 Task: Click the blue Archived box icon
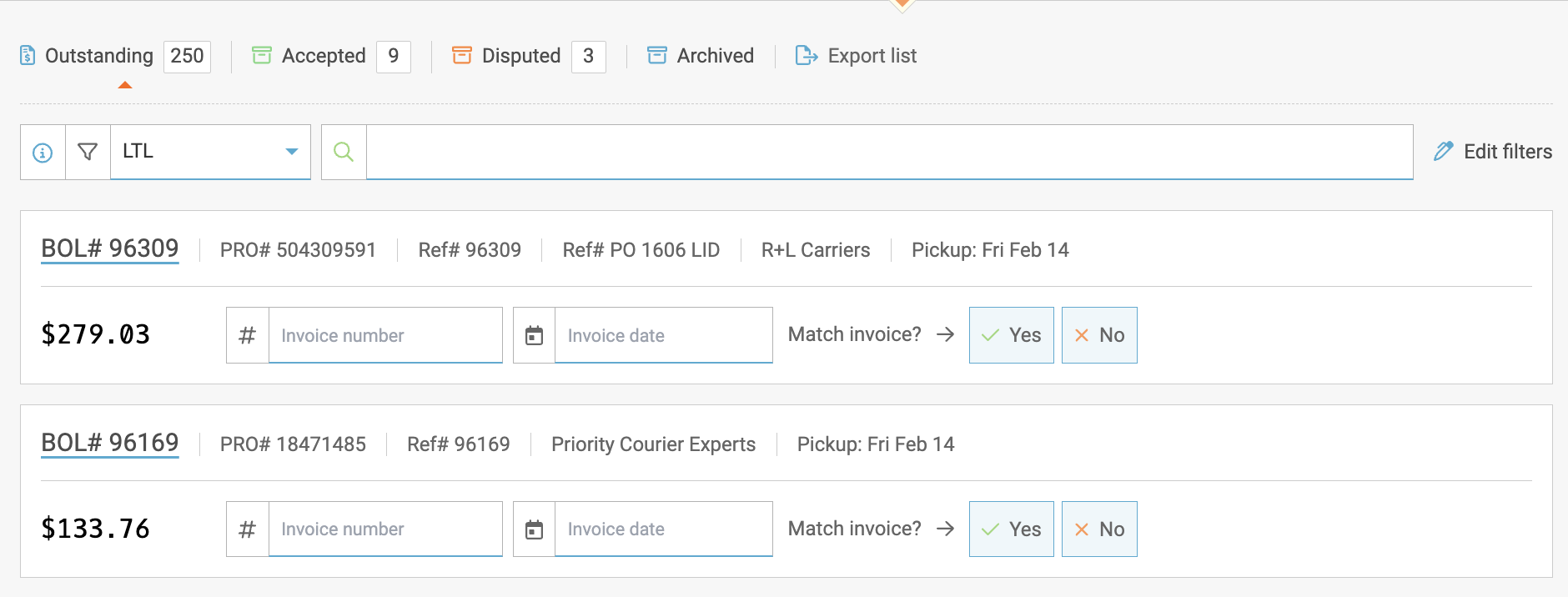point(658,55)
